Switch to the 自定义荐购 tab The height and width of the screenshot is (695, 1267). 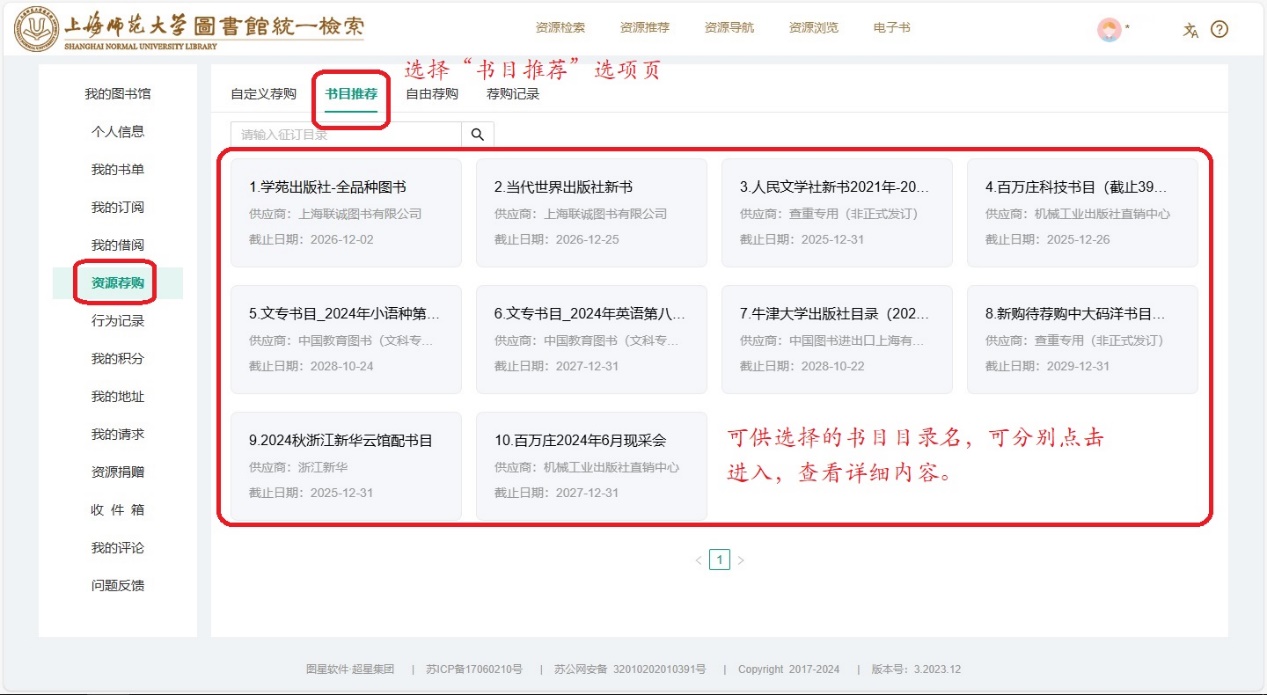tap(263, 95)
